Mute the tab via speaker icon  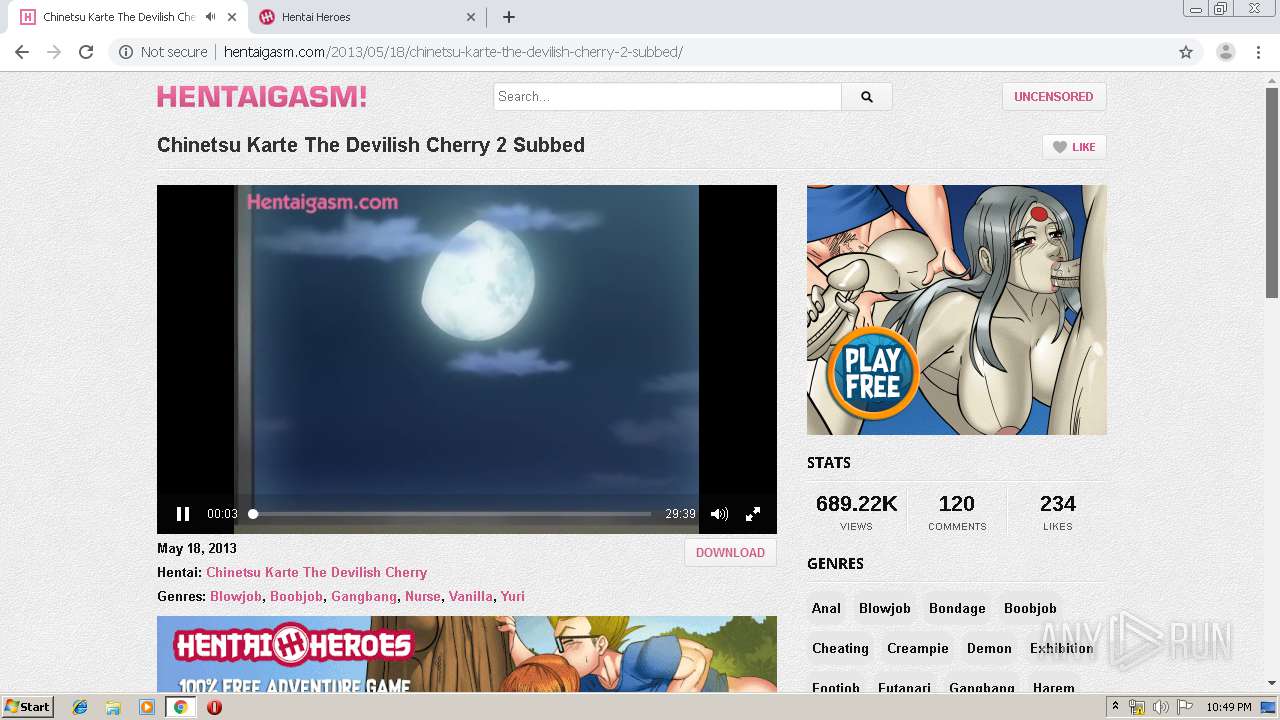(210, 17)
